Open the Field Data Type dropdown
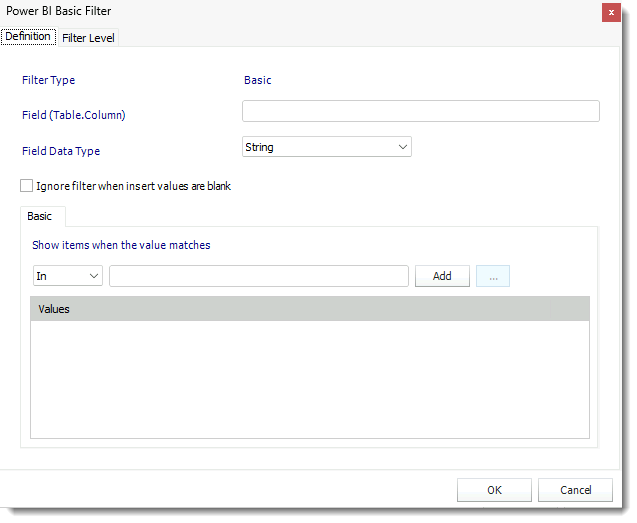637x523 pixels. (327, 147)
